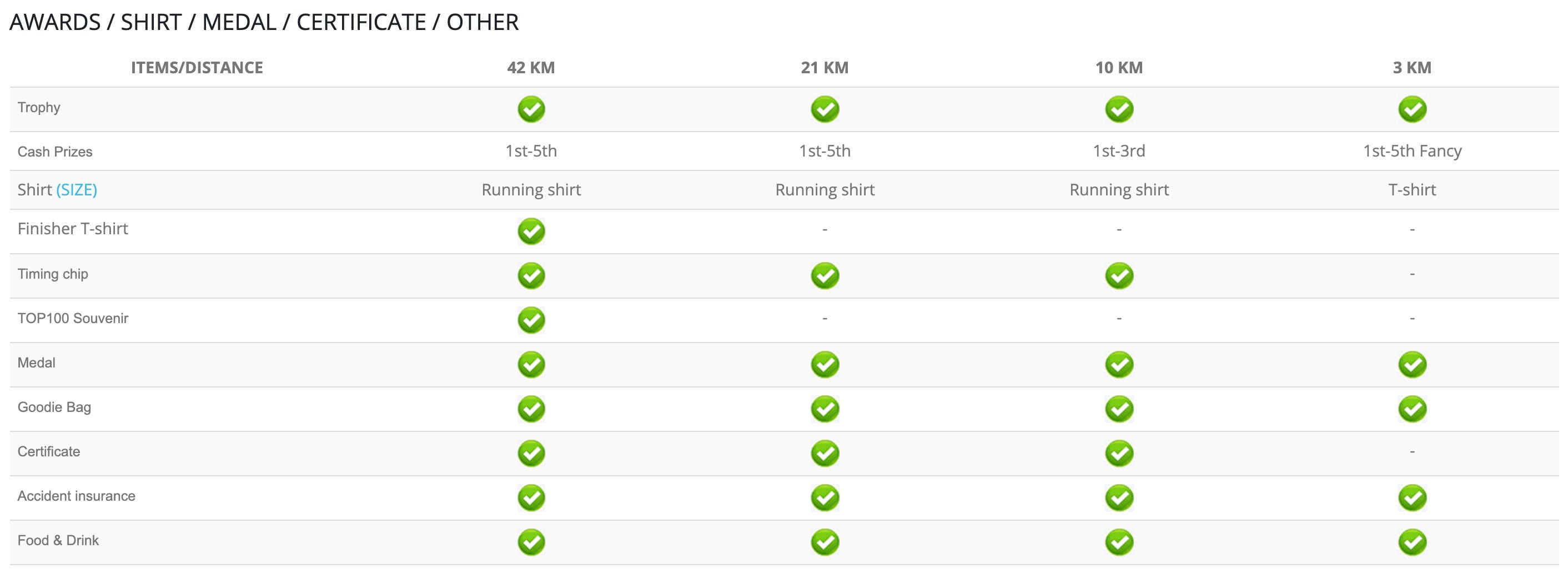1568x574 pixels.
Task: Click the T-shirt entry under 3 KM
Action: click(1412, 190)
